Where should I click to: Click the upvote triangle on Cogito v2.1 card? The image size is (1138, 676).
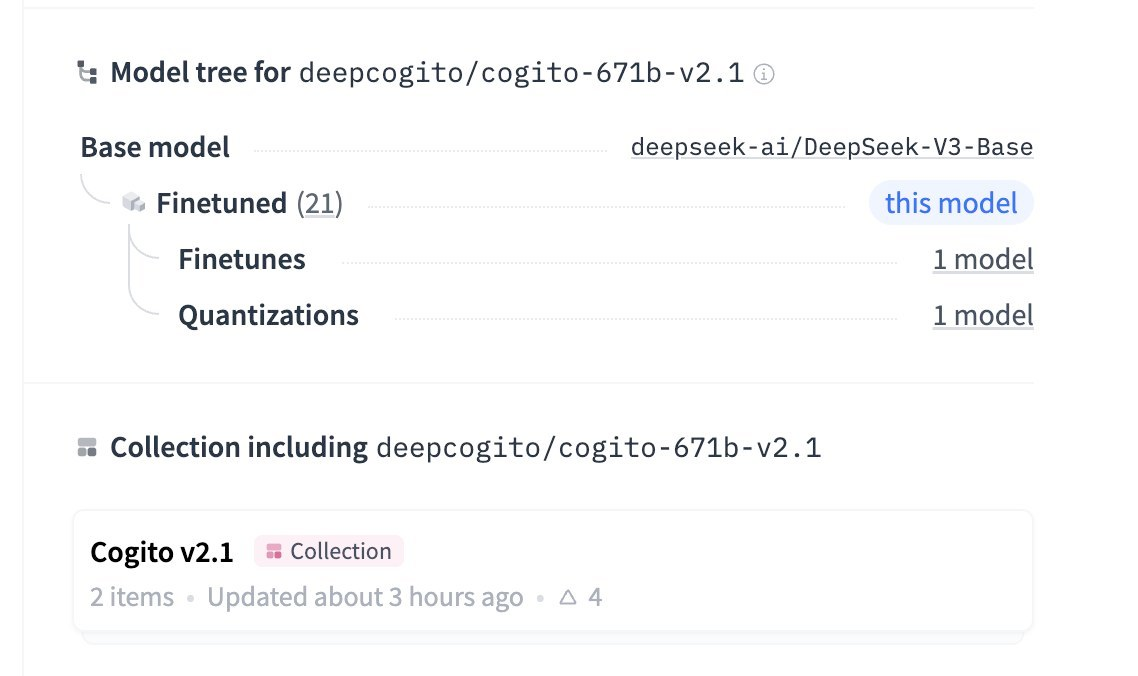click(x=568, y=598)
